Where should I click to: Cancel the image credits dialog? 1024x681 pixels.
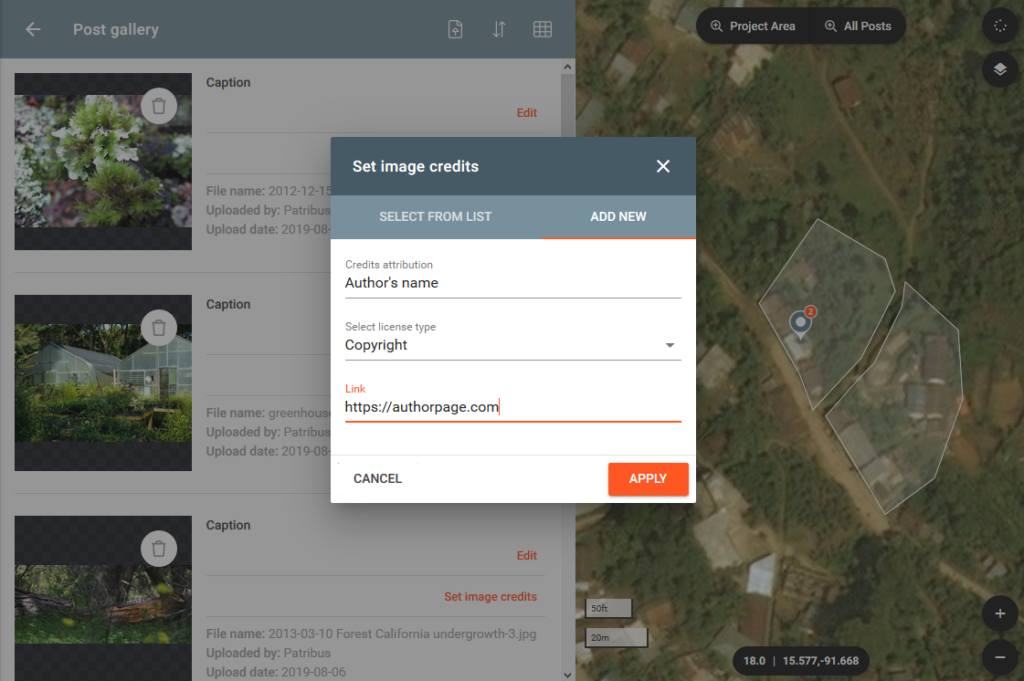coord(377,479)
